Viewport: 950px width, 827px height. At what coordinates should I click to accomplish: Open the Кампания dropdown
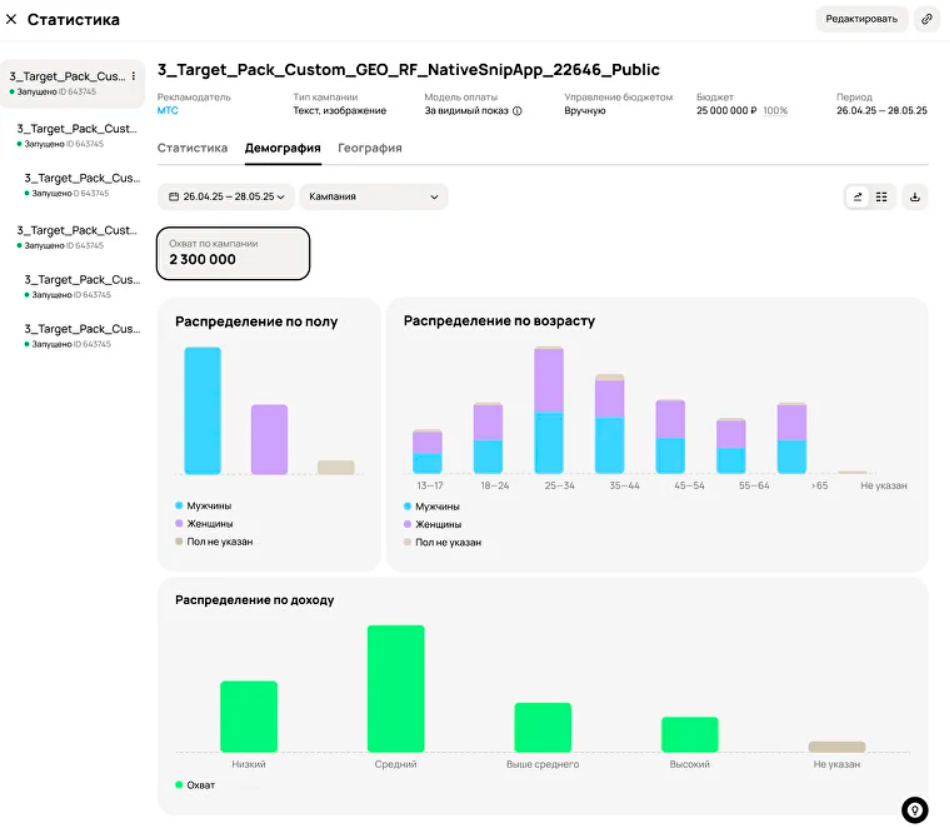(373, 197)
